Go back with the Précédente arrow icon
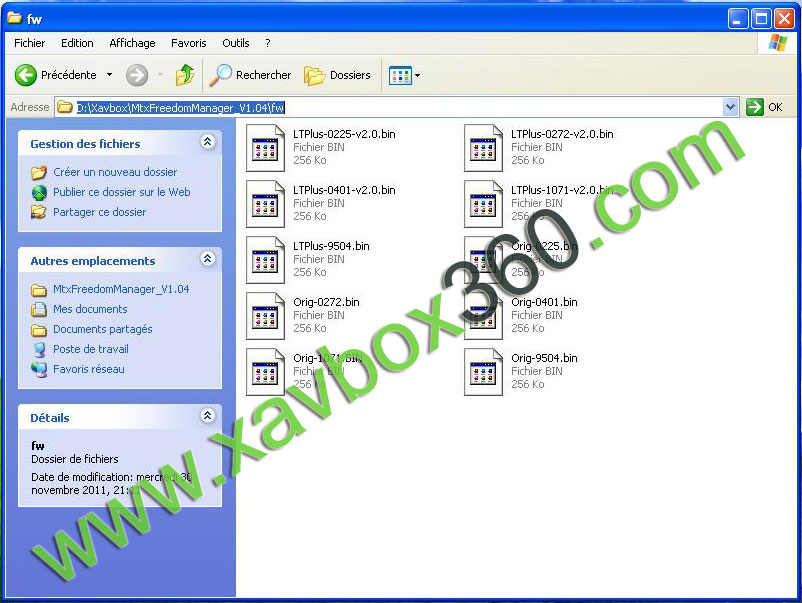The height and width of the screenshot is (603, 802). click(26, 75)
